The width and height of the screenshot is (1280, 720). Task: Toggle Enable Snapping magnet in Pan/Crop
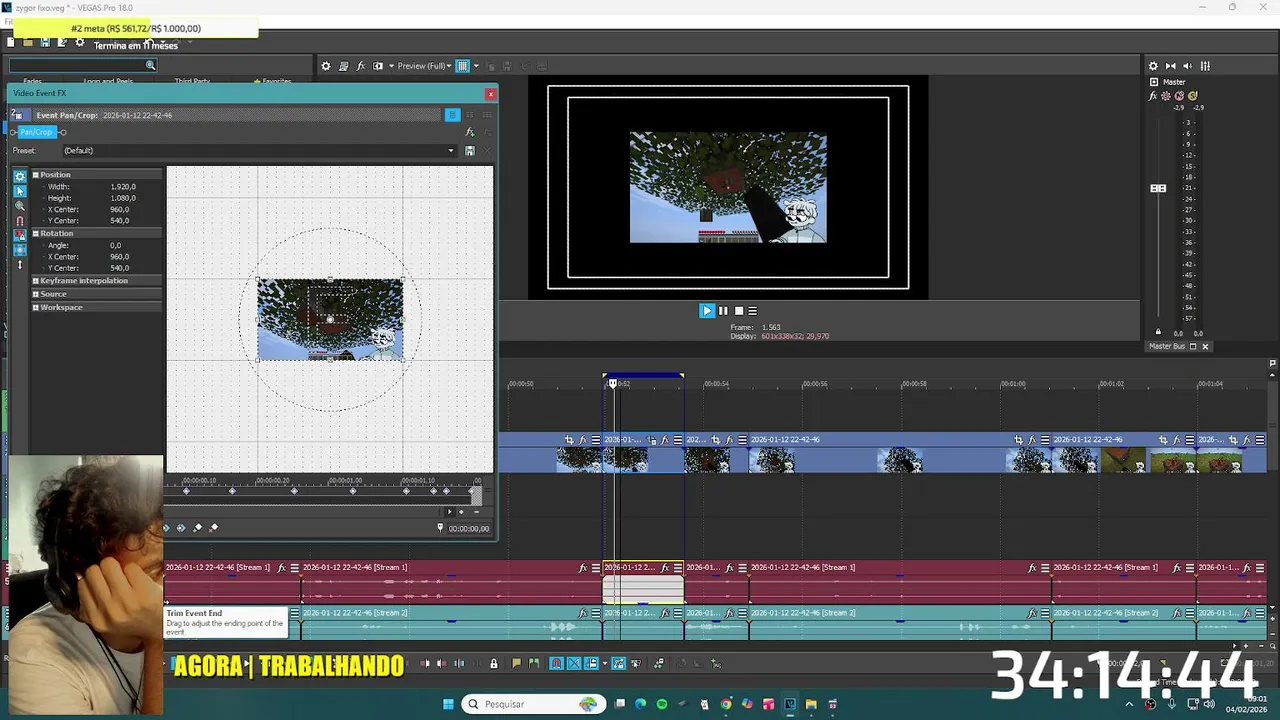(20, 221)
